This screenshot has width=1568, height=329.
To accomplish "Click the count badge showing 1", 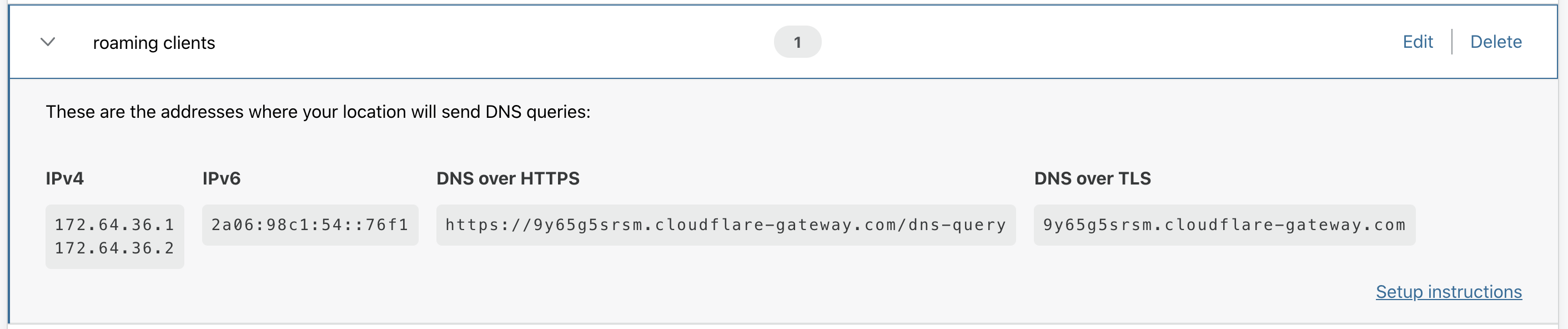I will click(x=797, y=42).
